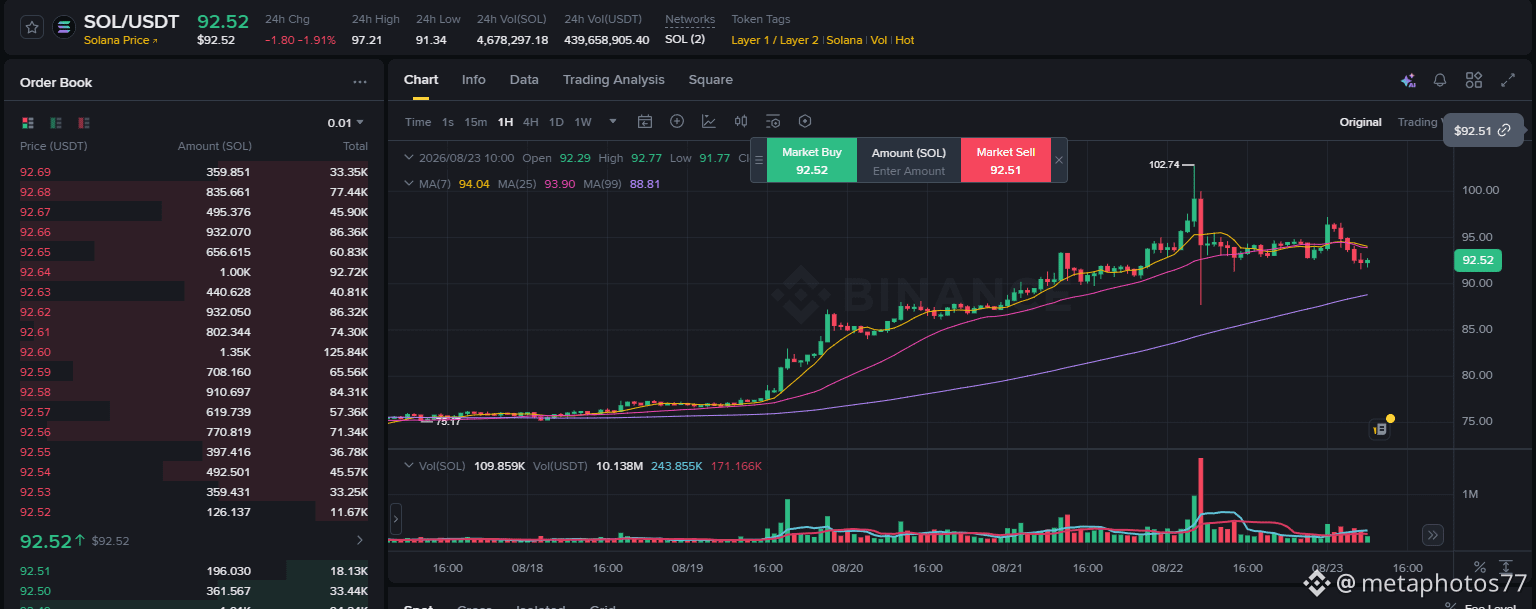Screen dimensions: 1536x609
Task: Click the Layer 1 / Layer 2 tag
Action: pos(775,40)
